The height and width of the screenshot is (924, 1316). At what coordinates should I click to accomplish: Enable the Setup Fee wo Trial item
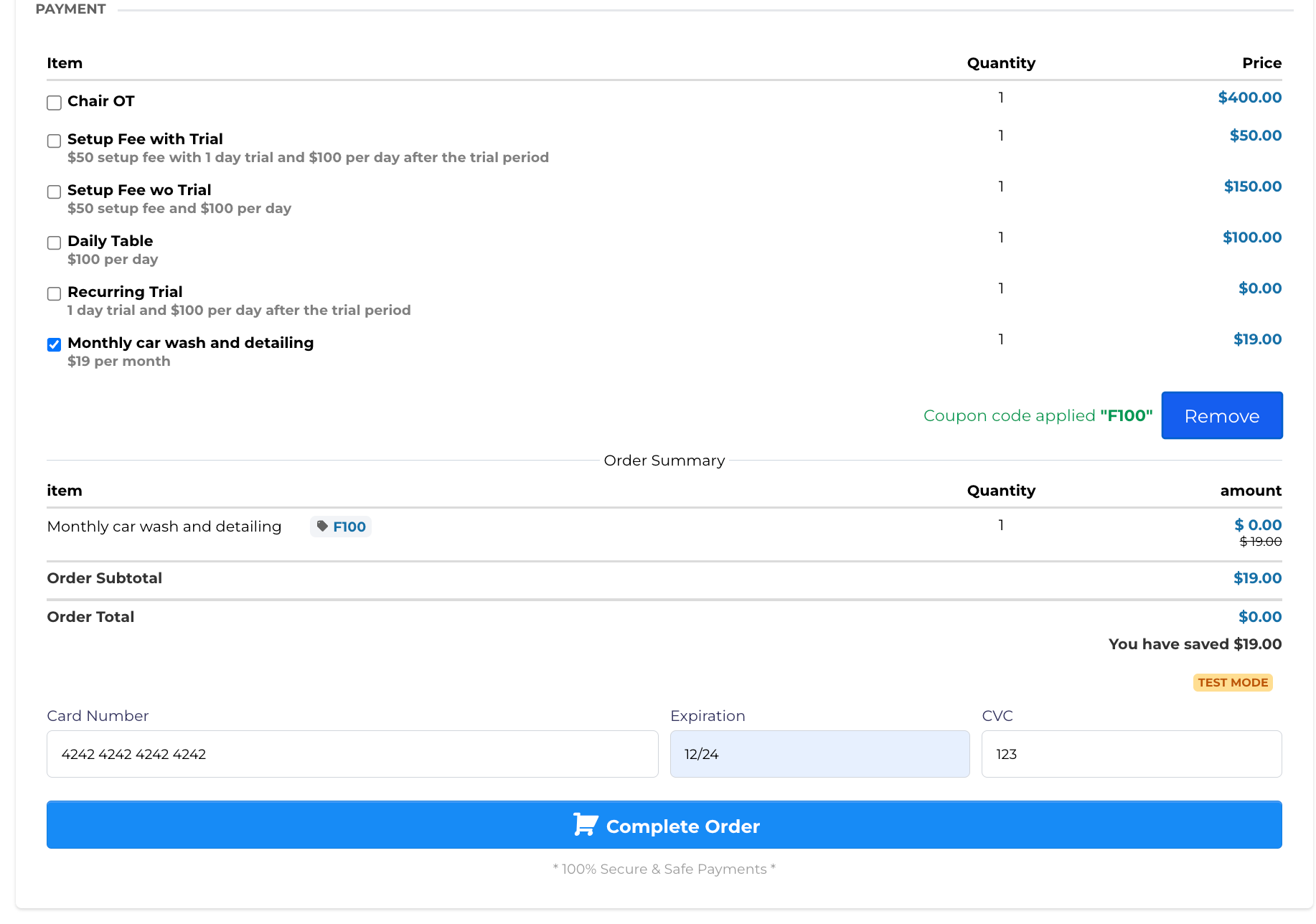tap(54, 192)
